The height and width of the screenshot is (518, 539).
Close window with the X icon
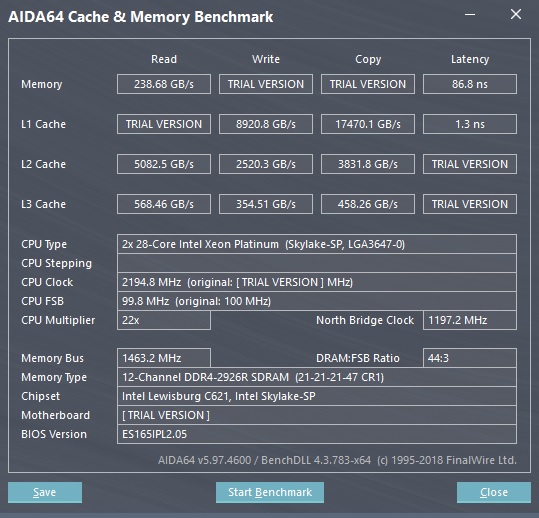[516, 14]
